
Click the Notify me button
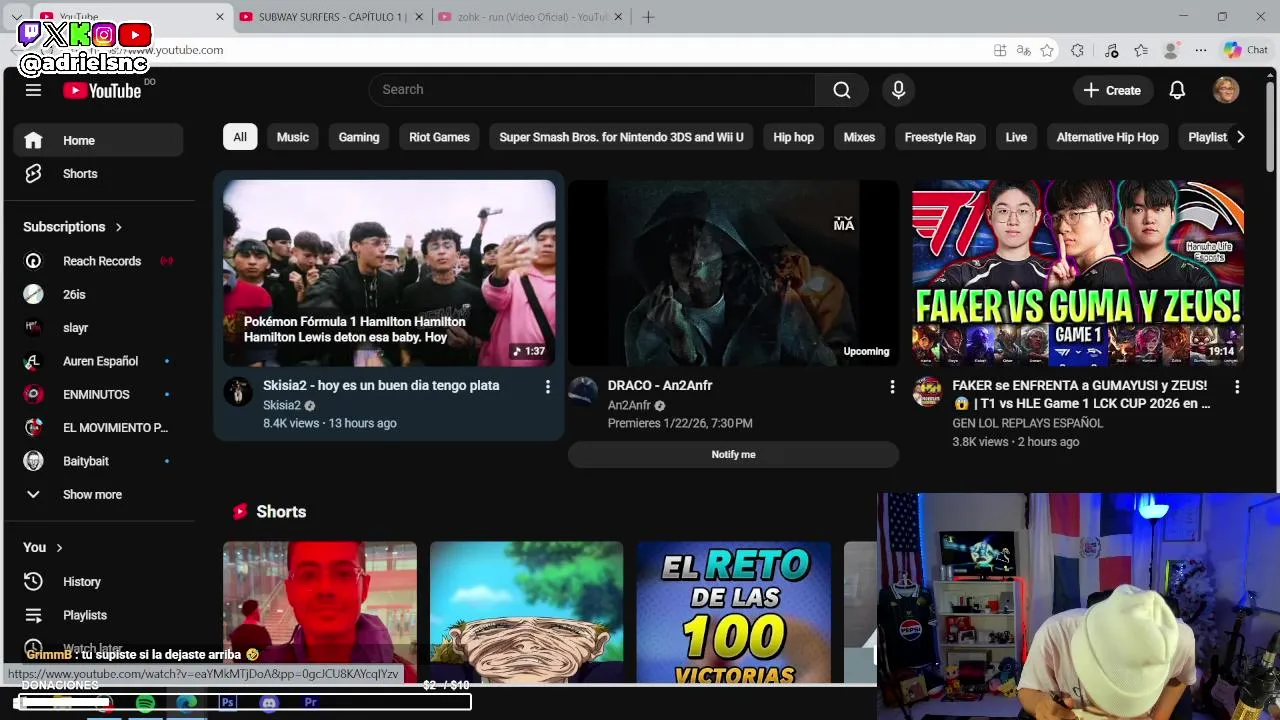click(733, 455)
